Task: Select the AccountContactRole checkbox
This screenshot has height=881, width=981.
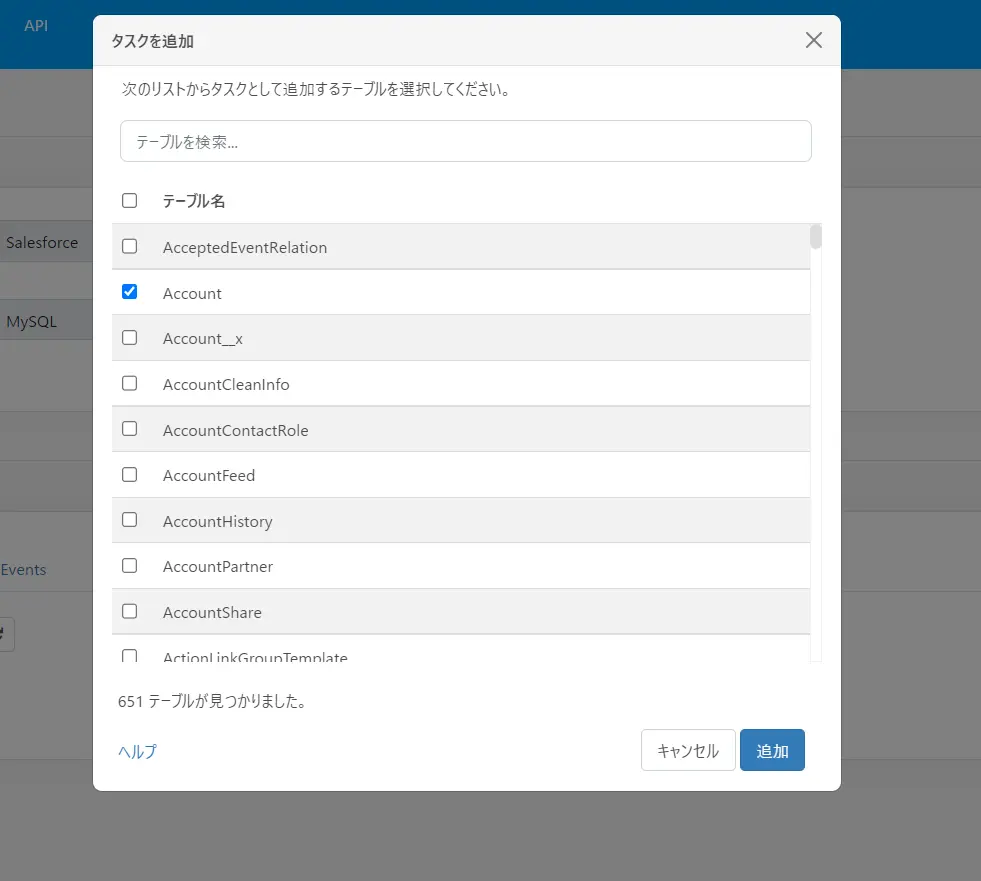Action: (130, 429)
